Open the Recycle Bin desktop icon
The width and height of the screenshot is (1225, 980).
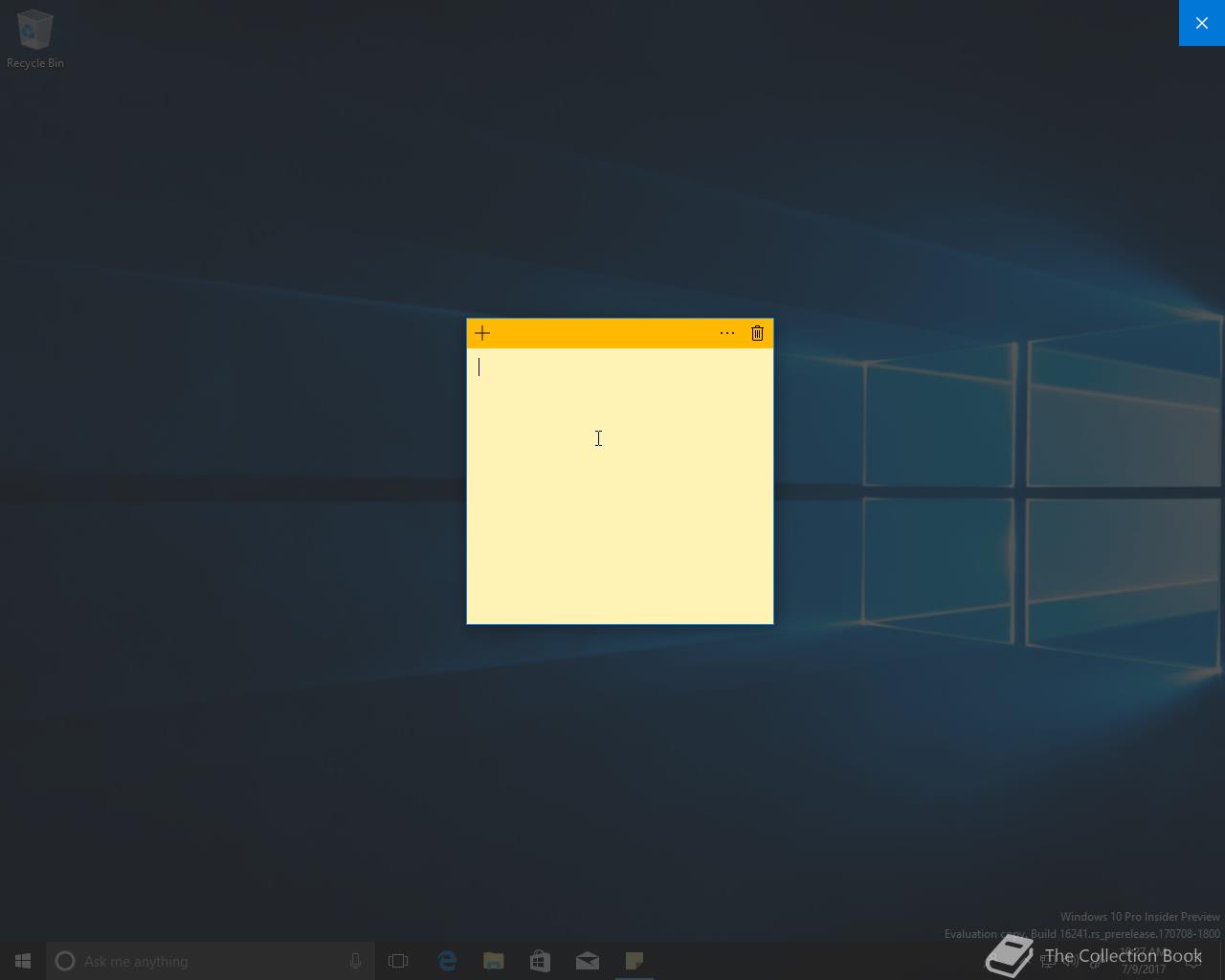point(35,39)
